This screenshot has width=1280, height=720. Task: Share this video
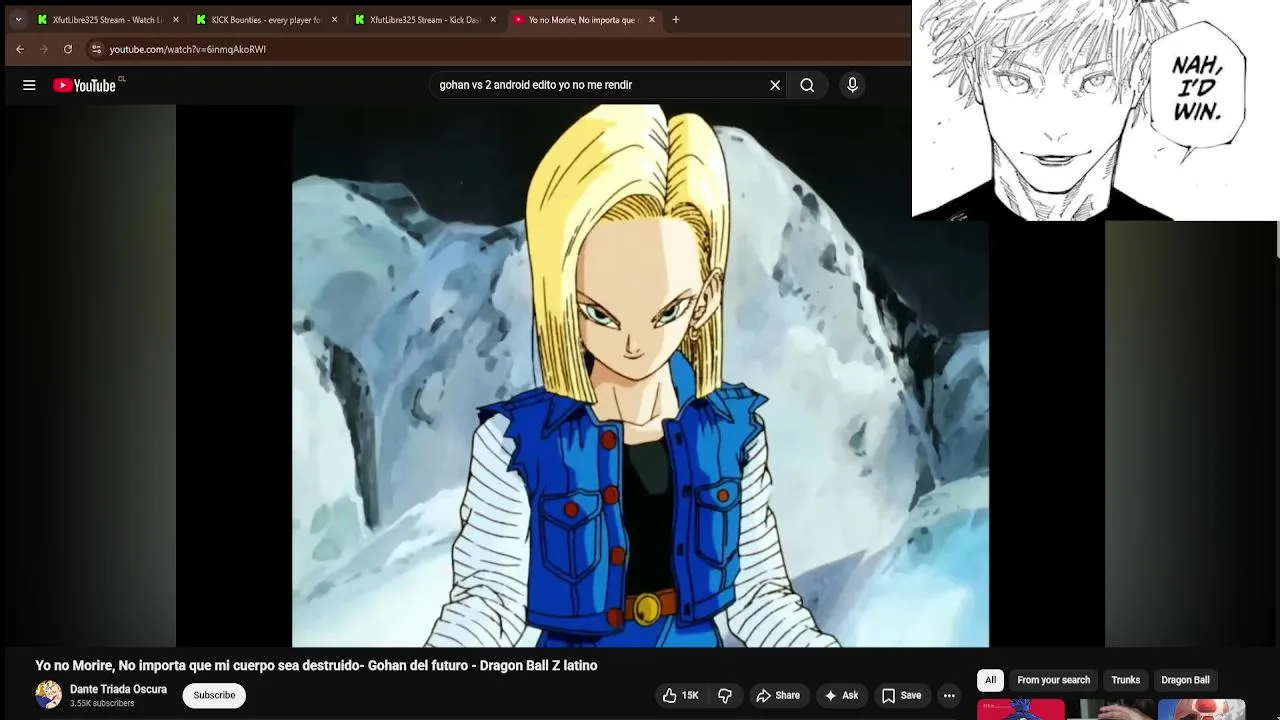pos(778,695)
